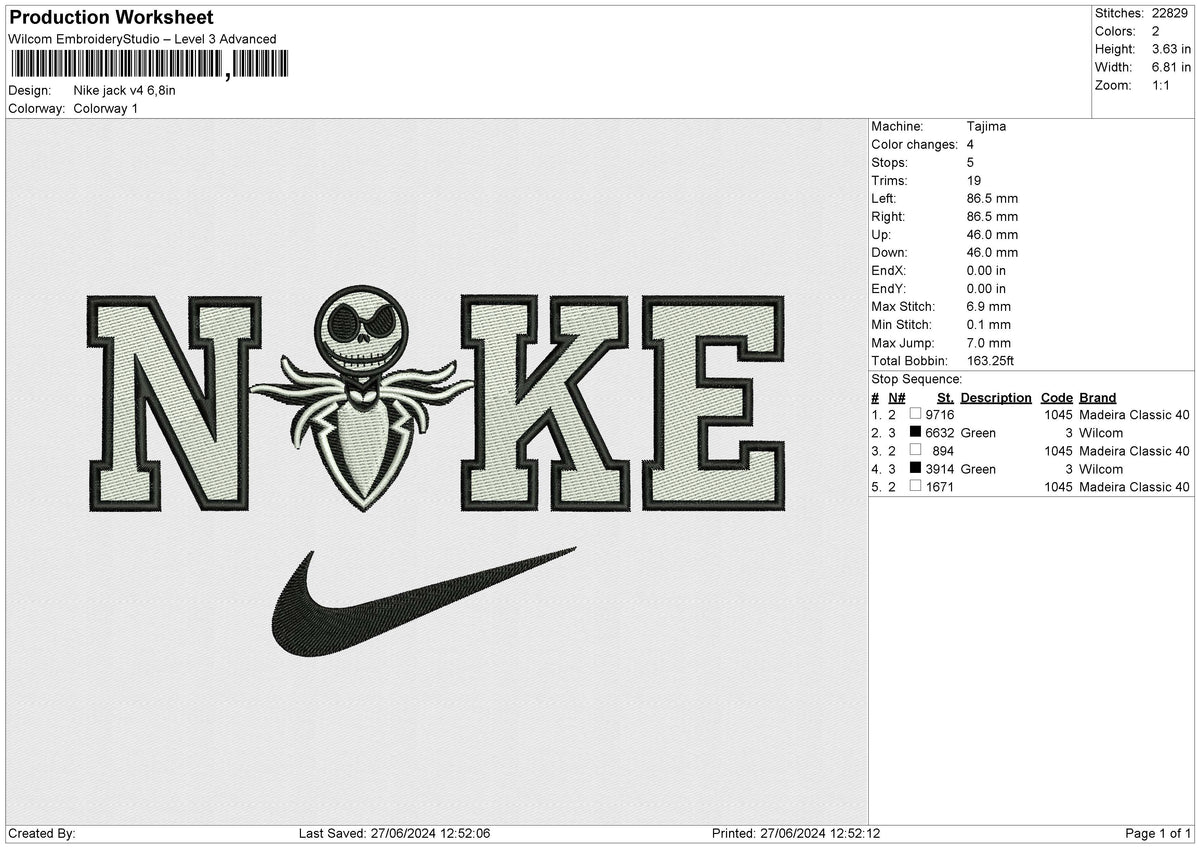
Task: Select stitch count 9716 in stop row 1
Action: (x=940, y=415)
